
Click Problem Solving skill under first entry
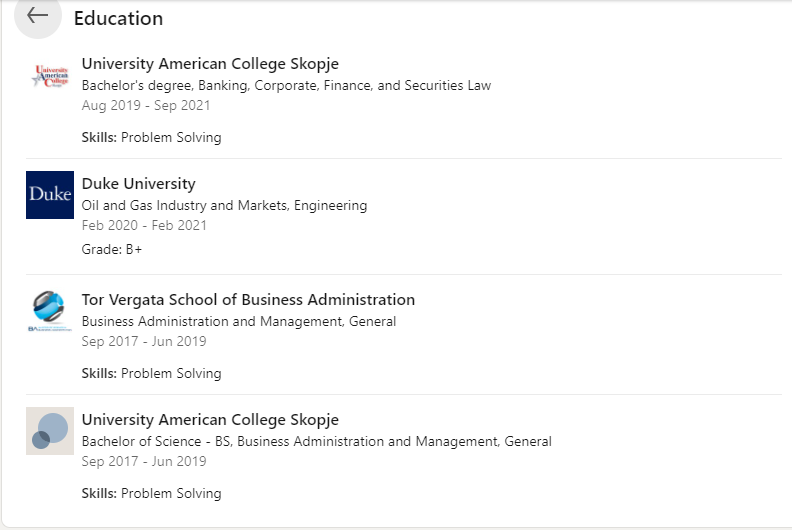click(171, 138)
